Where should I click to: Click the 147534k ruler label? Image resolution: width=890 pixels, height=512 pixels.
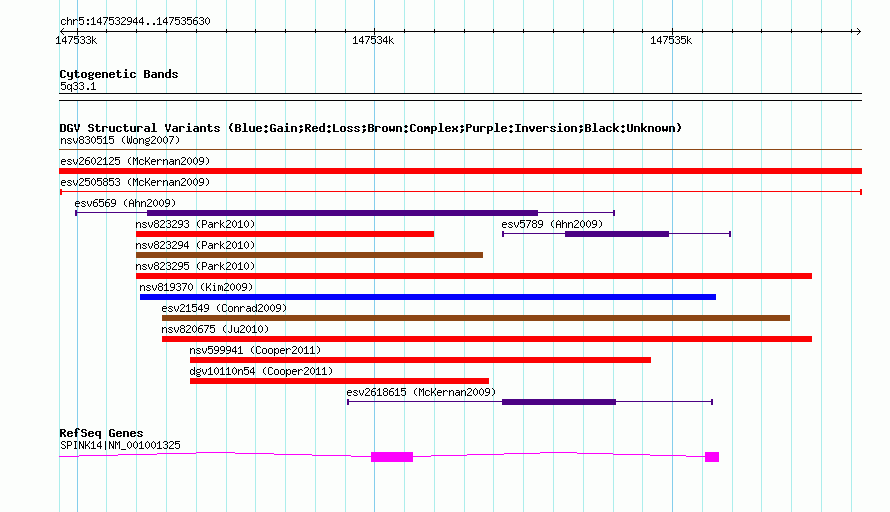pos(373,40)
